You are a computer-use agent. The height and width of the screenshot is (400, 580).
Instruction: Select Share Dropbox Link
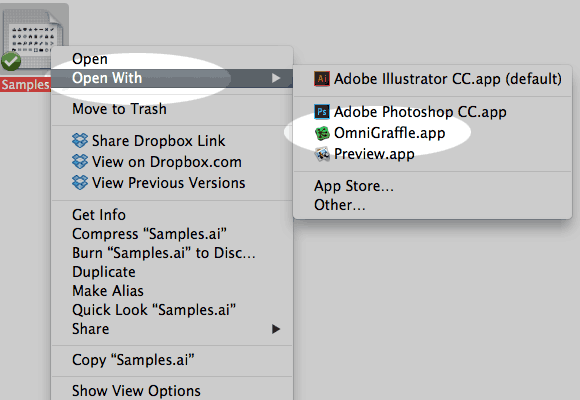pyautogui.click(x=172, y=141)
